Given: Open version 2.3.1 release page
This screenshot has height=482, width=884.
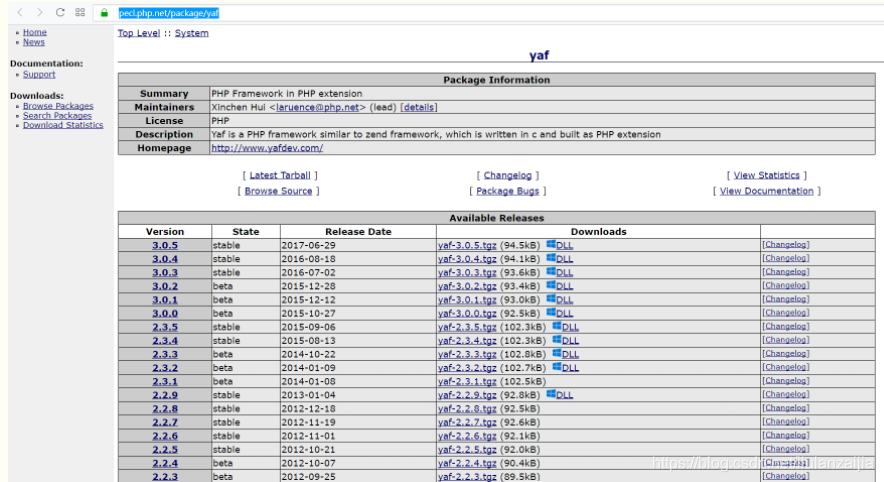Looking at the screenshot, I should (165, 382).
